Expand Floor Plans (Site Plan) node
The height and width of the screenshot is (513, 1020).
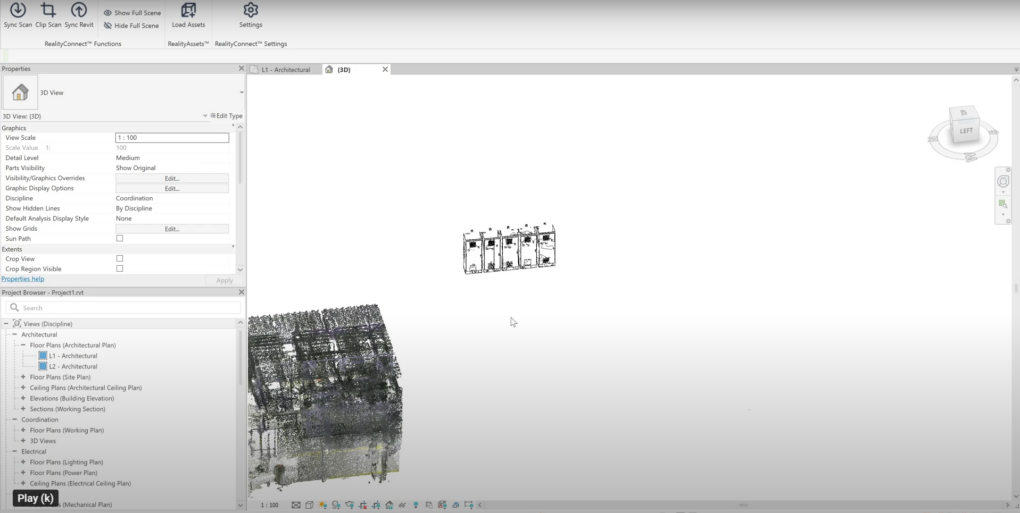[23, 377]
